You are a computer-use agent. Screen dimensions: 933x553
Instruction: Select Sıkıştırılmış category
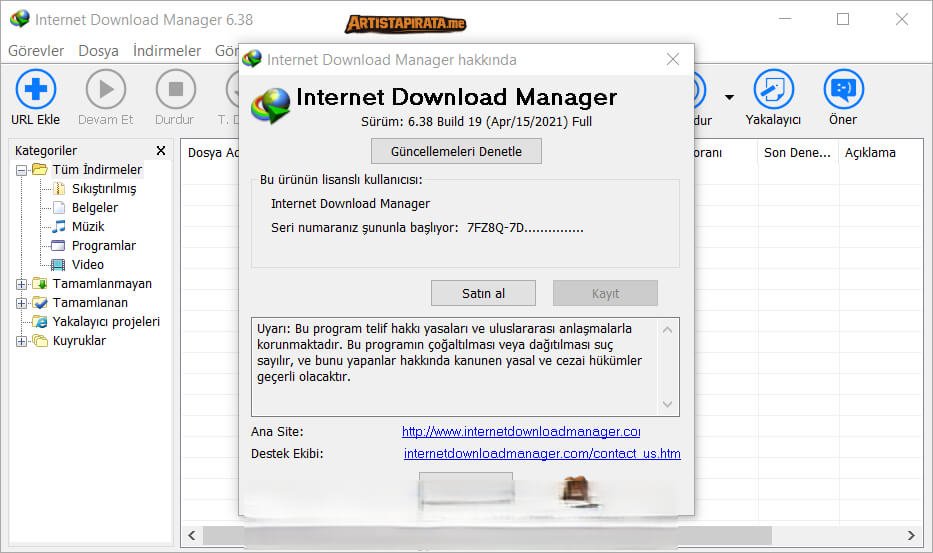pyautogui.click(x=104, y=189)
